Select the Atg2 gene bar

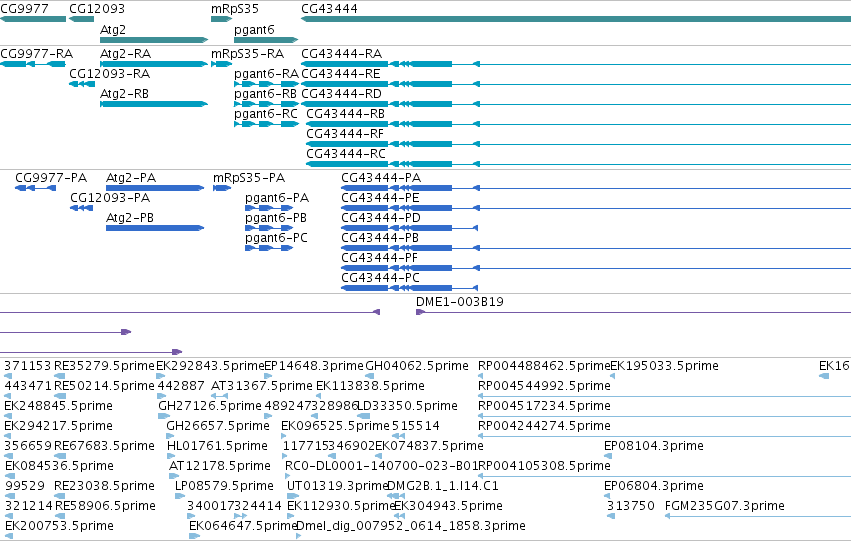154,40
